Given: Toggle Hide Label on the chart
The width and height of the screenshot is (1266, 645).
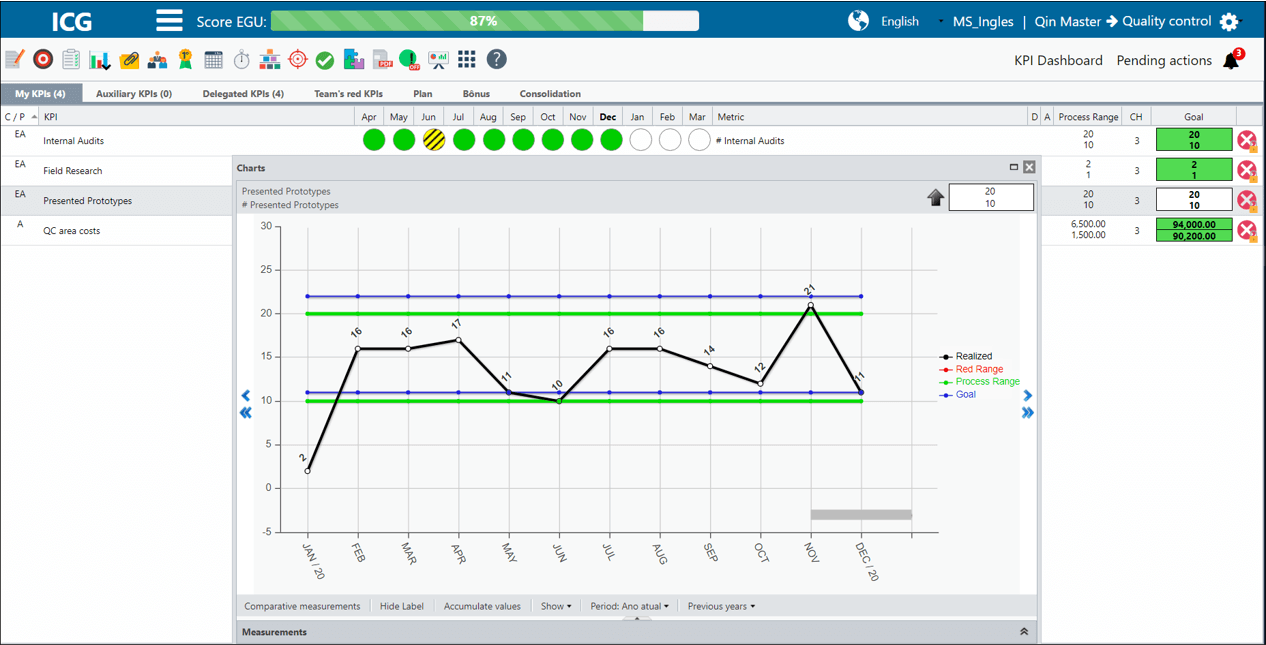Looking at the screenshot, I should pyautogui.click(x=402, y=606).
